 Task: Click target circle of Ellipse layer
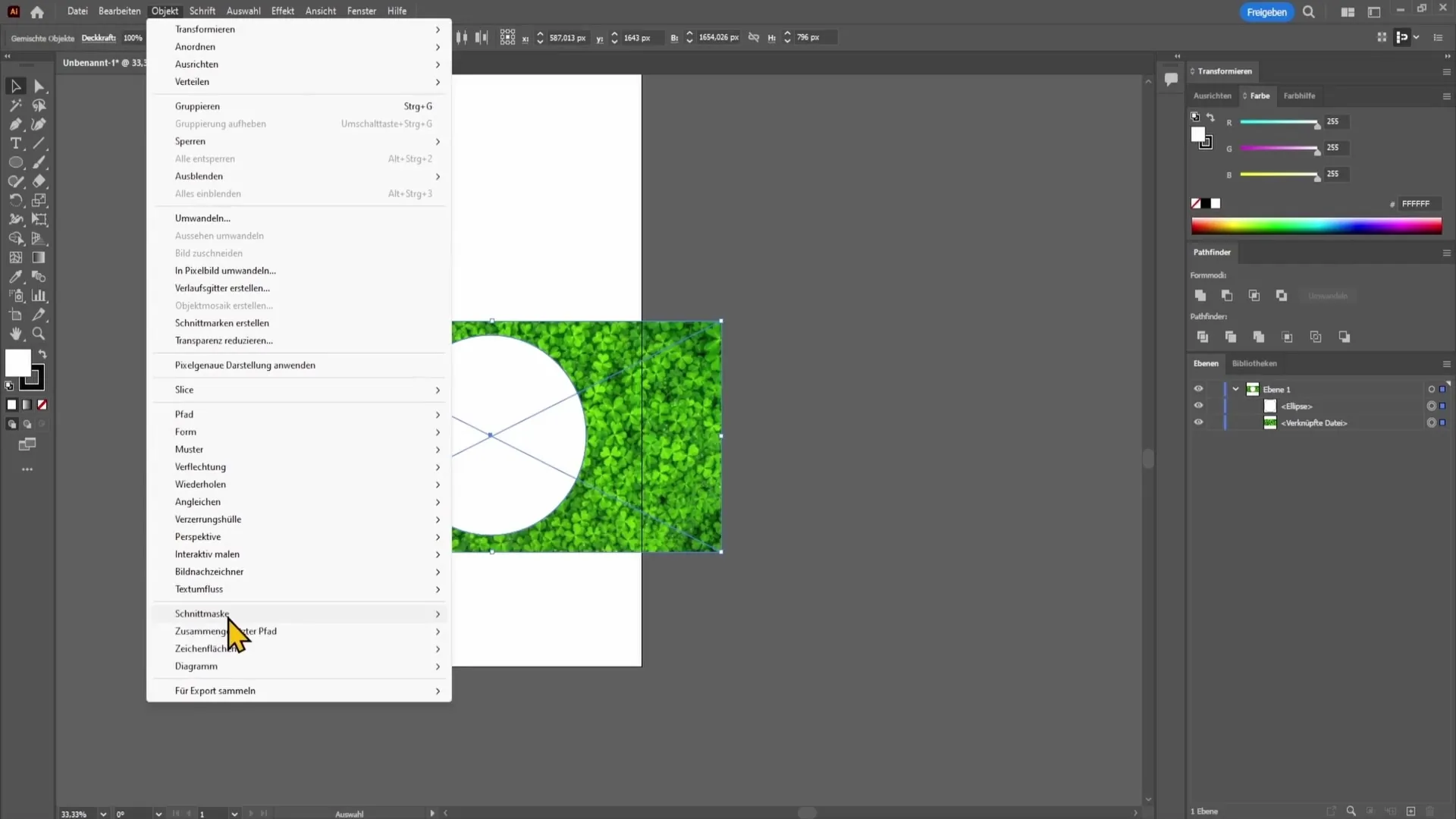coord(1431,406)
